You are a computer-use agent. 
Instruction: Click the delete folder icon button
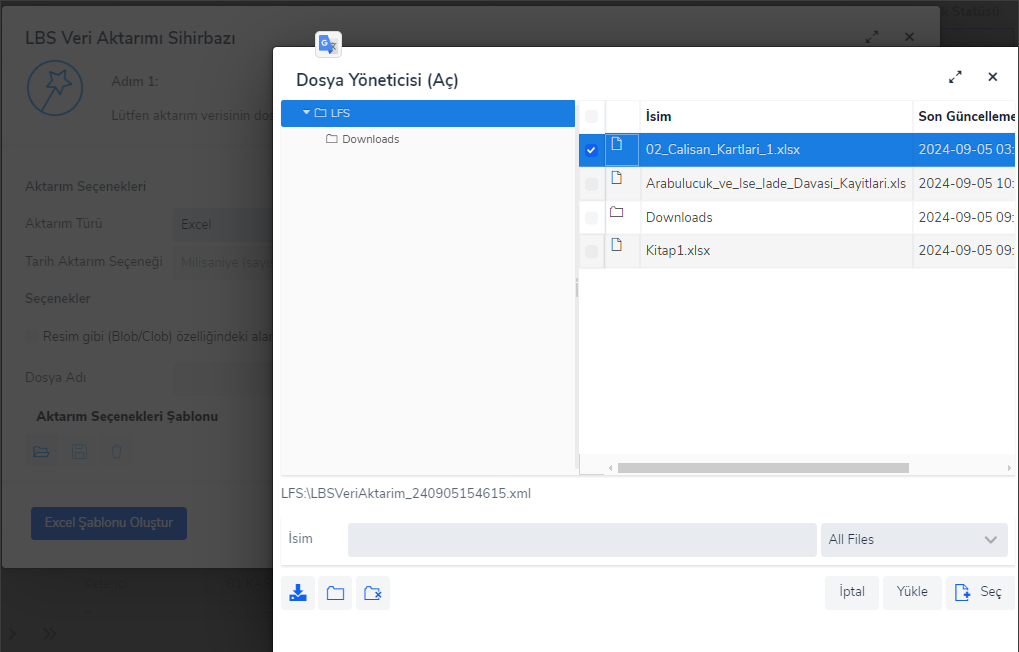pyautogui.click(x=373, y=593)
